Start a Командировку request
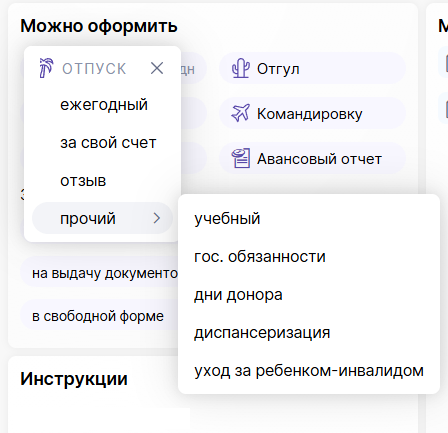The width and height of the screenshot is (448, 433). tap(312, 113)
